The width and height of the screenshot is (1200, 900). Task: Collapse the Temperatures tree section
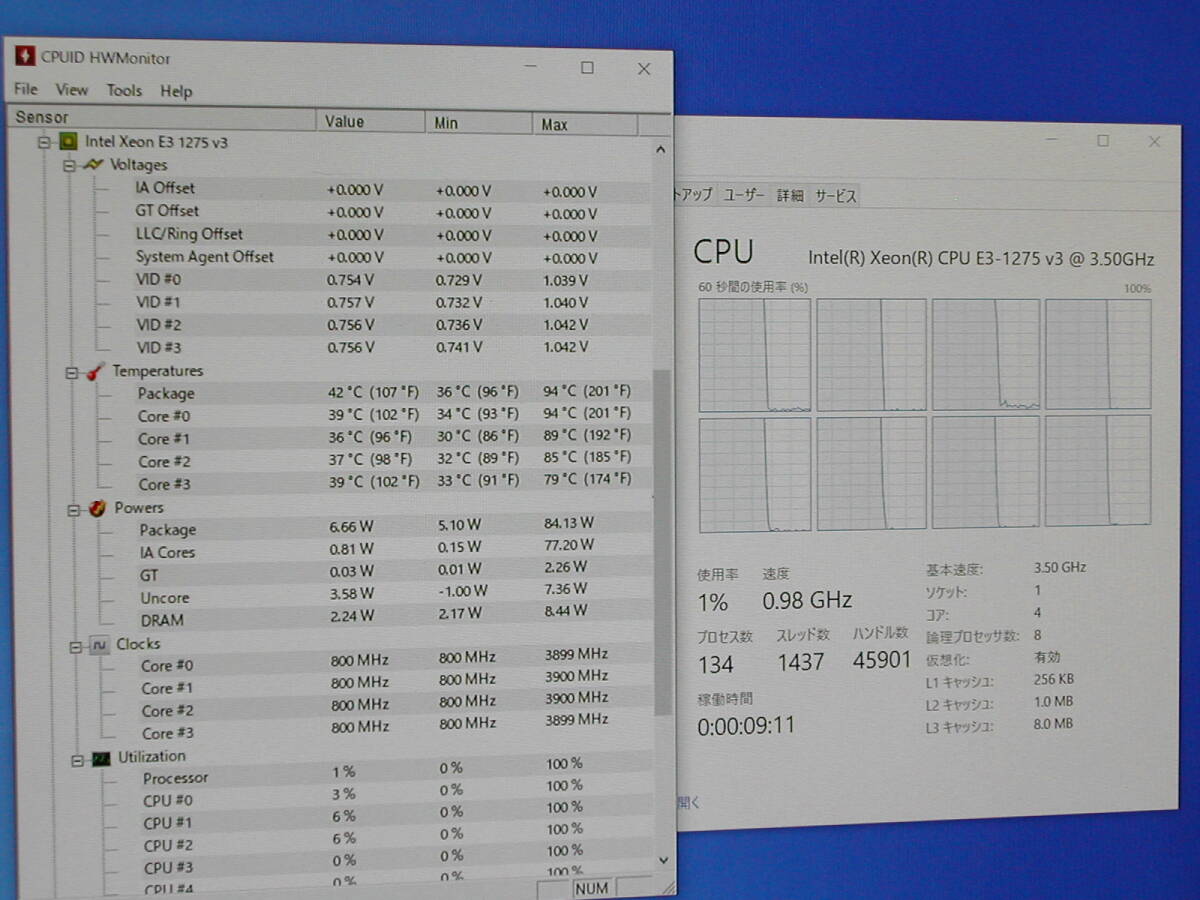coord(72,373)
